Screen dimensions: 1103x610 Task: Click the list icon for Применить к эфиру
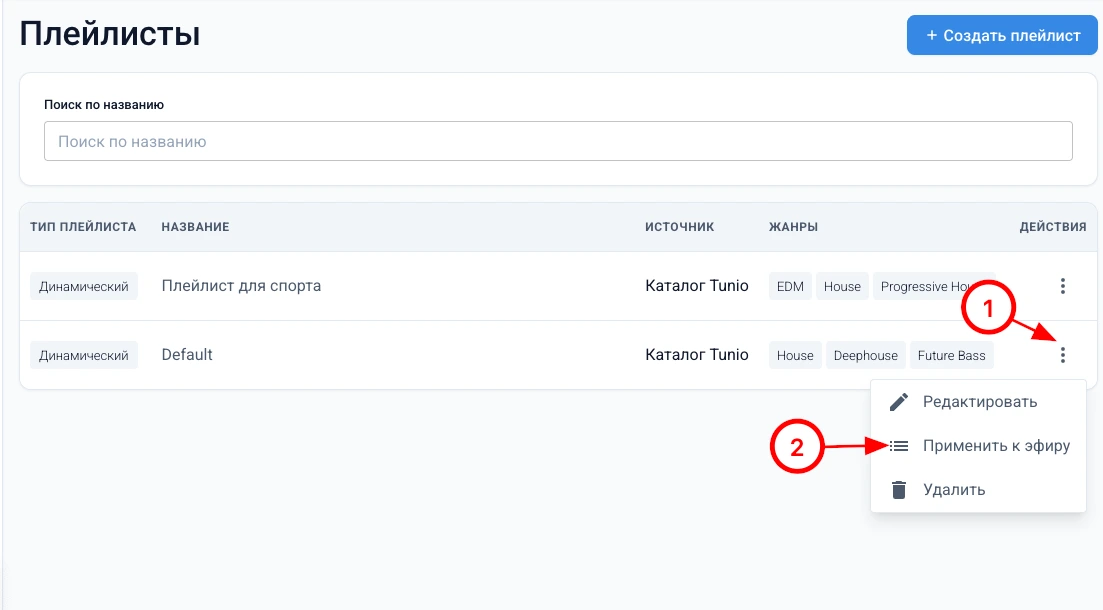coord(899,446)
